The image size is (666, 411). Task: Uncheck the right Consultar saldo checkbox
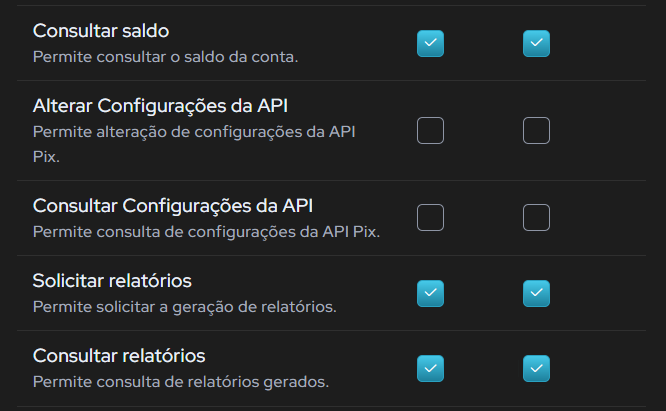click(536, 43)
